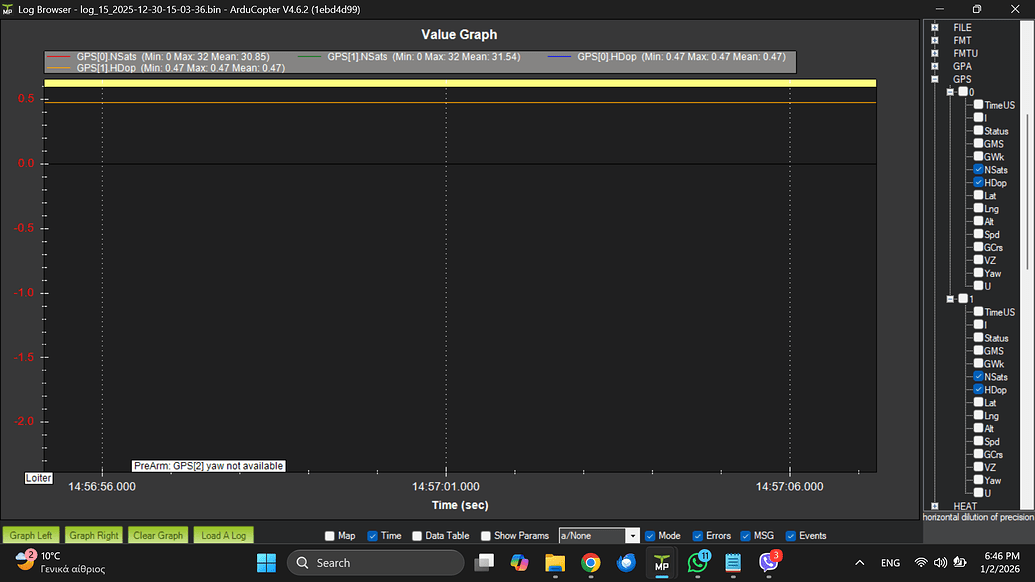1035x582 pixels.
Task: Click the message tree vertical scrollbar
Action: pos(1026,191)
